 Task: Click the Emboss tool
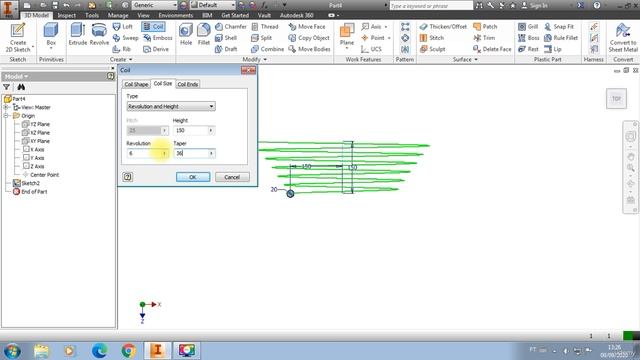pyautogui.click(x=158, y=38)
